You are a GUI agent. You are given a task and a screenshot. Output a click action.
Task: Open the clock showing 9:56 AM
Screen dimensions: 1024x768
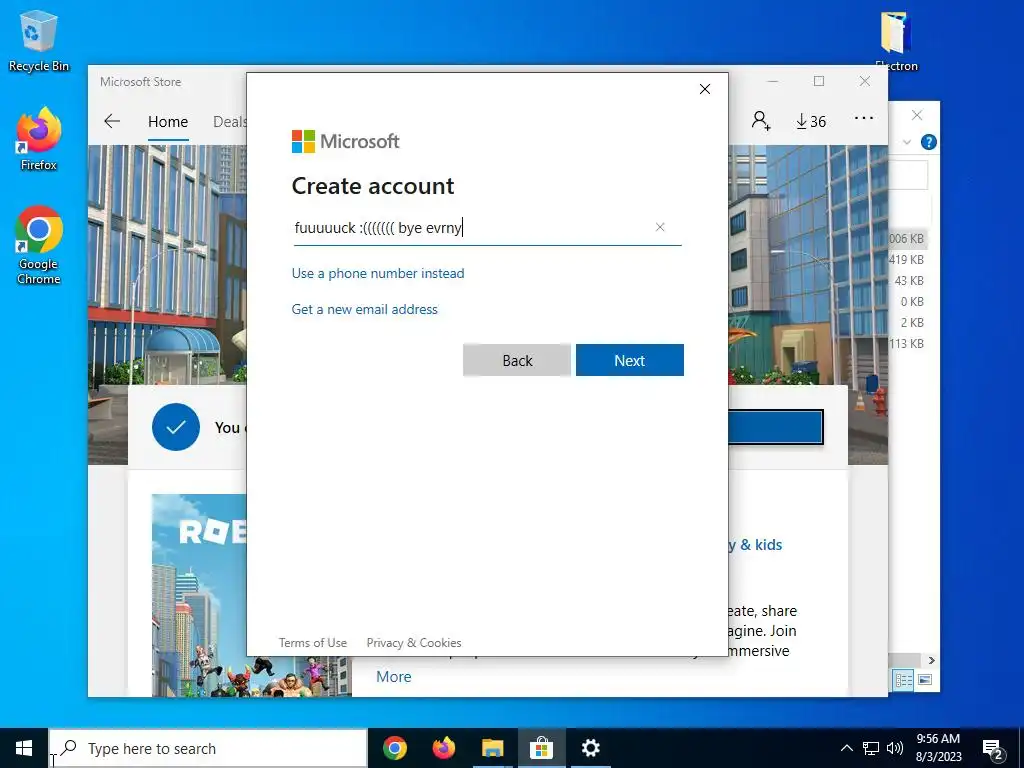pos(938,748)
